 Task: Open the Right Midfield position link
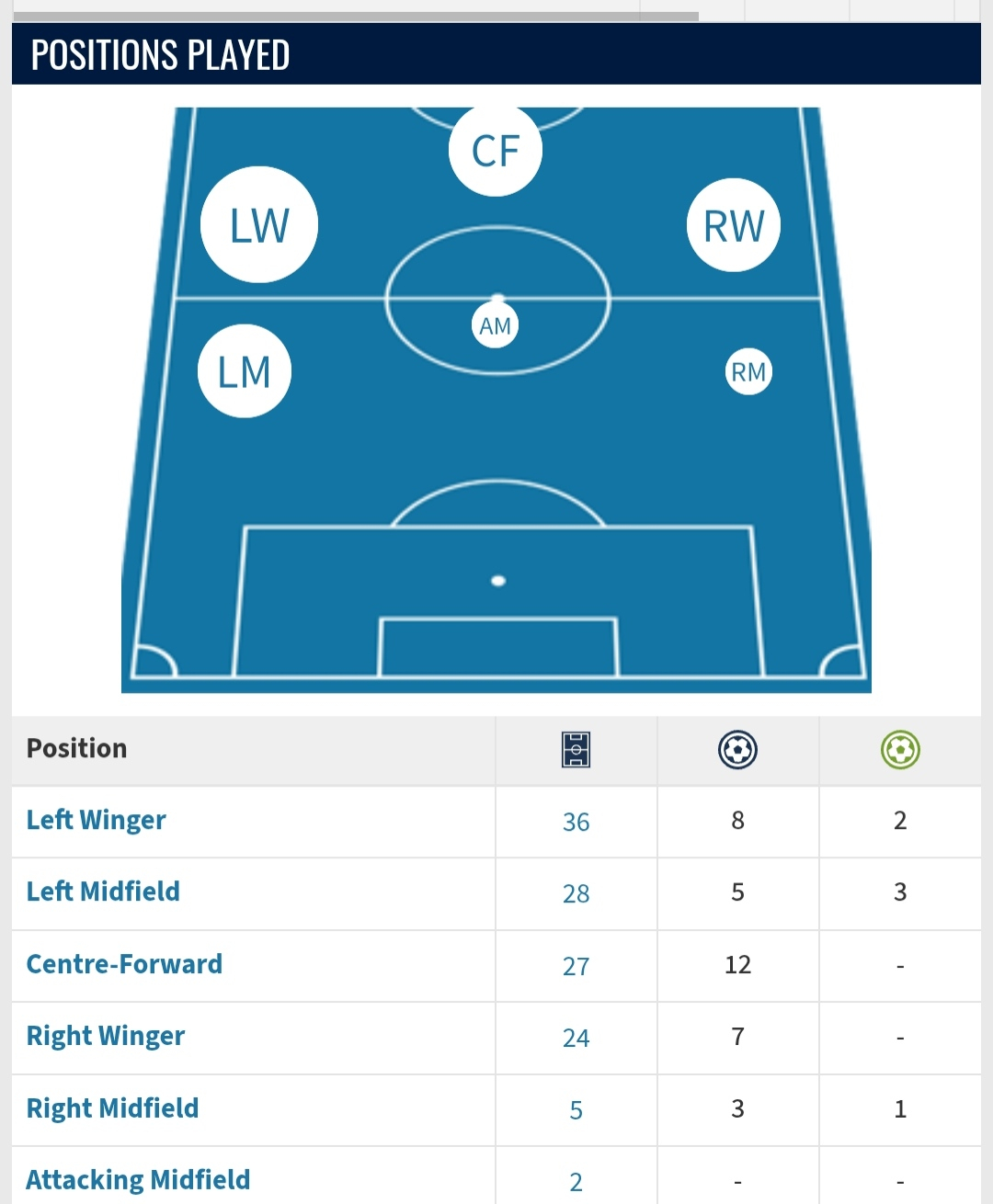pyautogui.click(x=112, y=1108)
